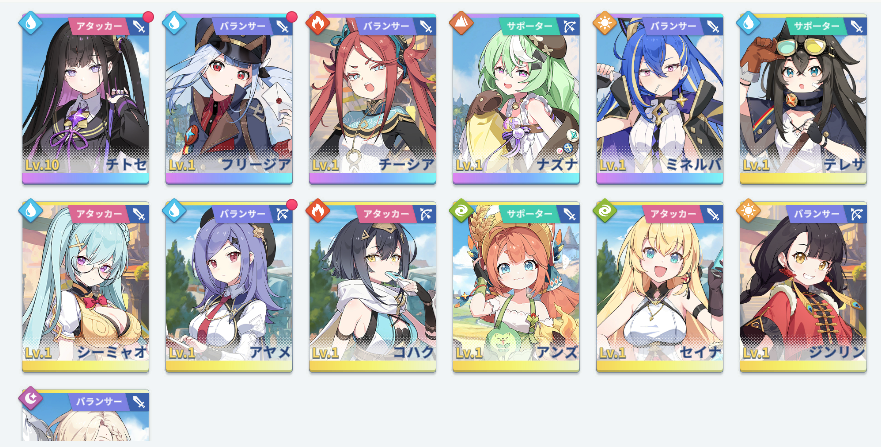Click the bow weapon icon on ナズナ
Image resolution: width=881 pixels, height=447 pixels.
[569, 26]
